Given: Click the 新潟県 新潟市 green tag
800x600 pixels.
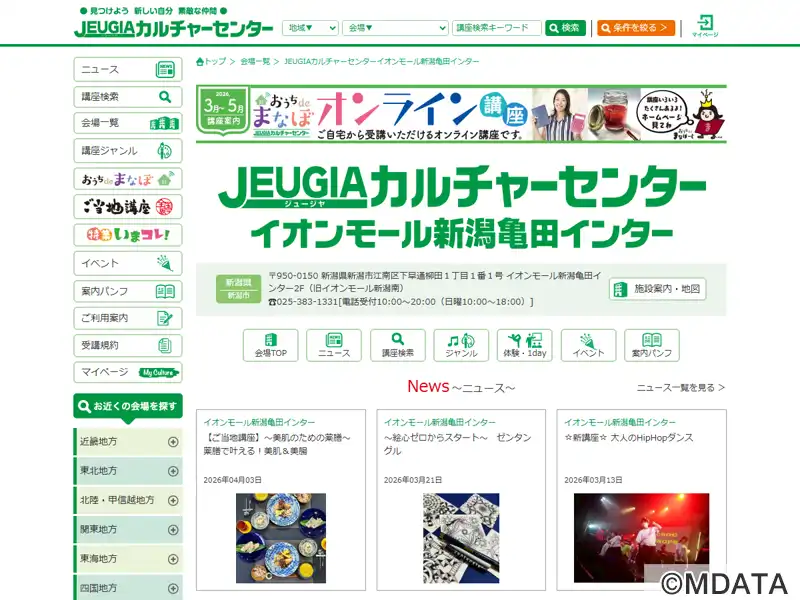Looking at the screenshot, I should tap(238, 289).
